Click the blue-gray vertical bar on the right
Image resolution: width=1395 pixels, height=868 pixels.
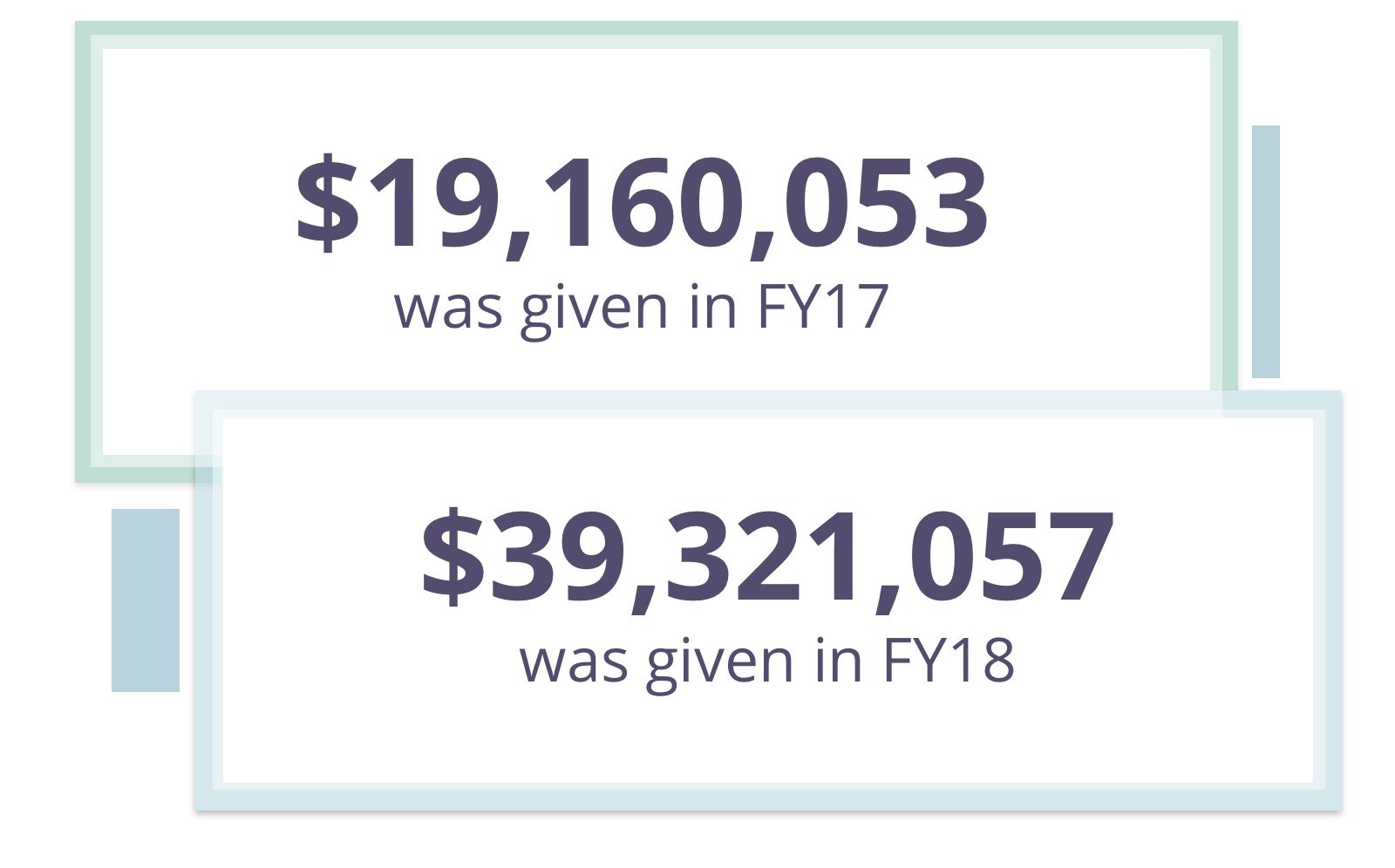(1265, 252)
